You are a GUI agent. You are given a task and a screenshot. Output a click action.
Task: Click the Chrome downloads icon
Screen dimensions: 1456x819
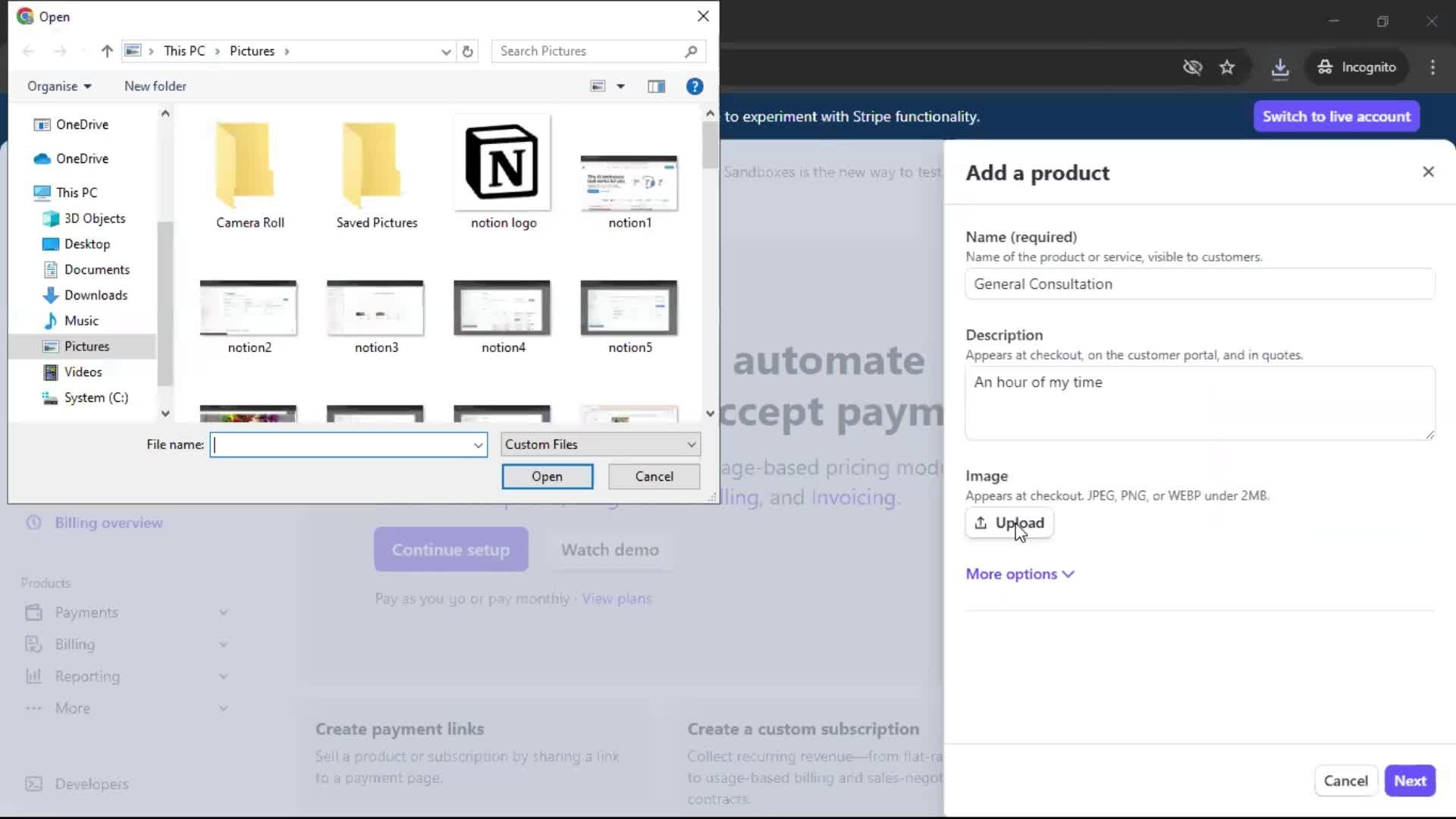(1280, 67)
